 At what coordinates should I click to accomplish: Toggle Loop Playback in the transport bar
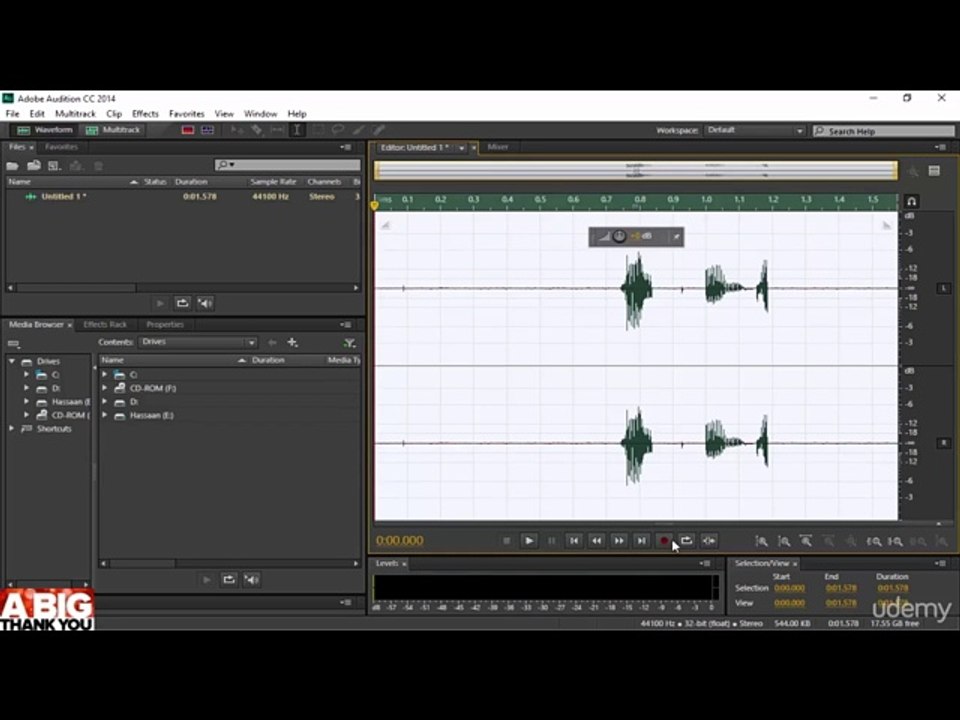pyautogui.click(x=686, y=541)
